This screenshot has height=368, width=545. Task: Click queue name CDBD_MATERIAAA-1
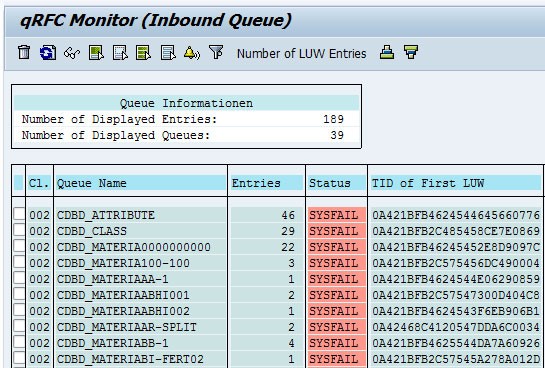113,279
